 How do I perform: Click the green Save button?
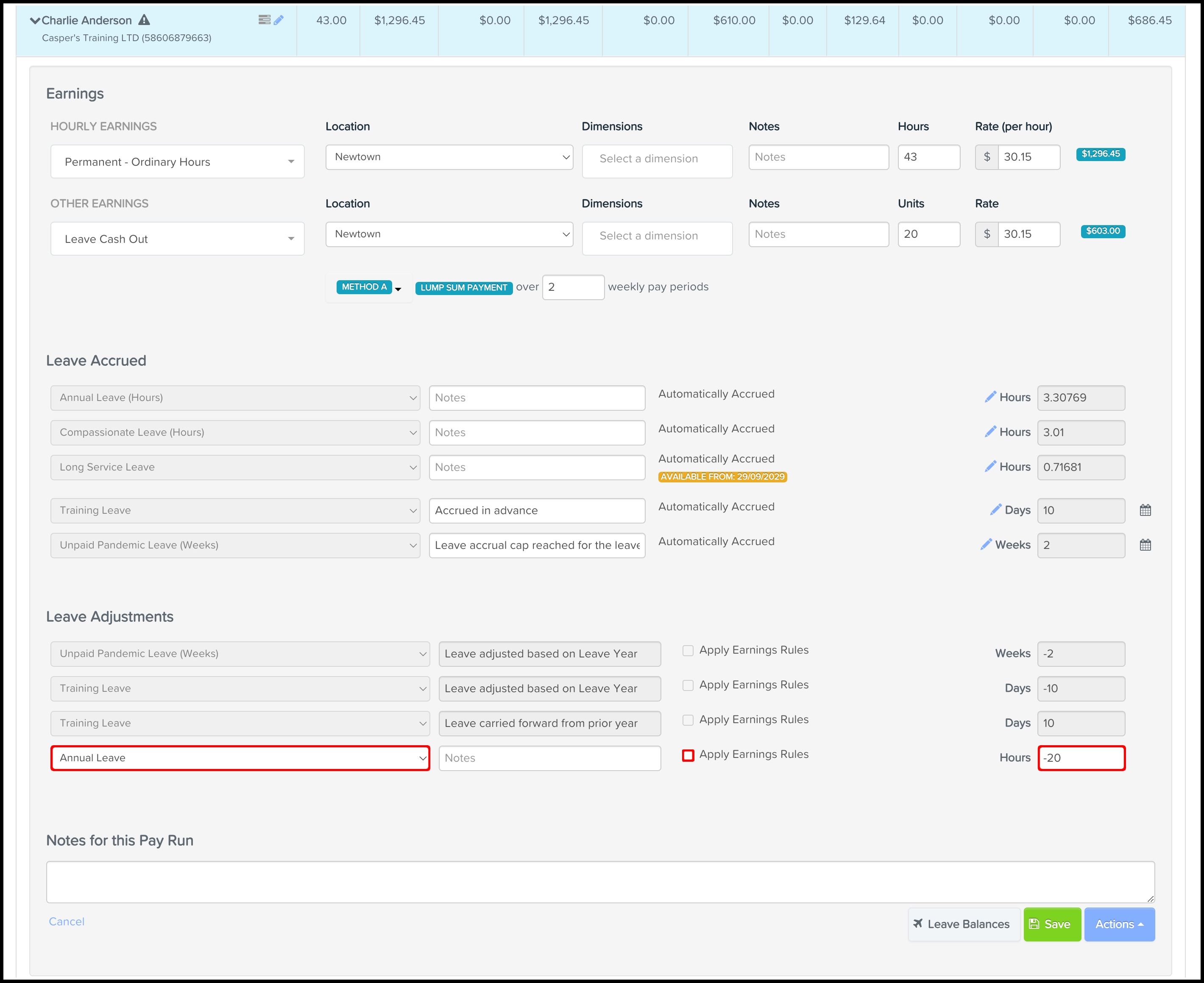pos(1052,924)
